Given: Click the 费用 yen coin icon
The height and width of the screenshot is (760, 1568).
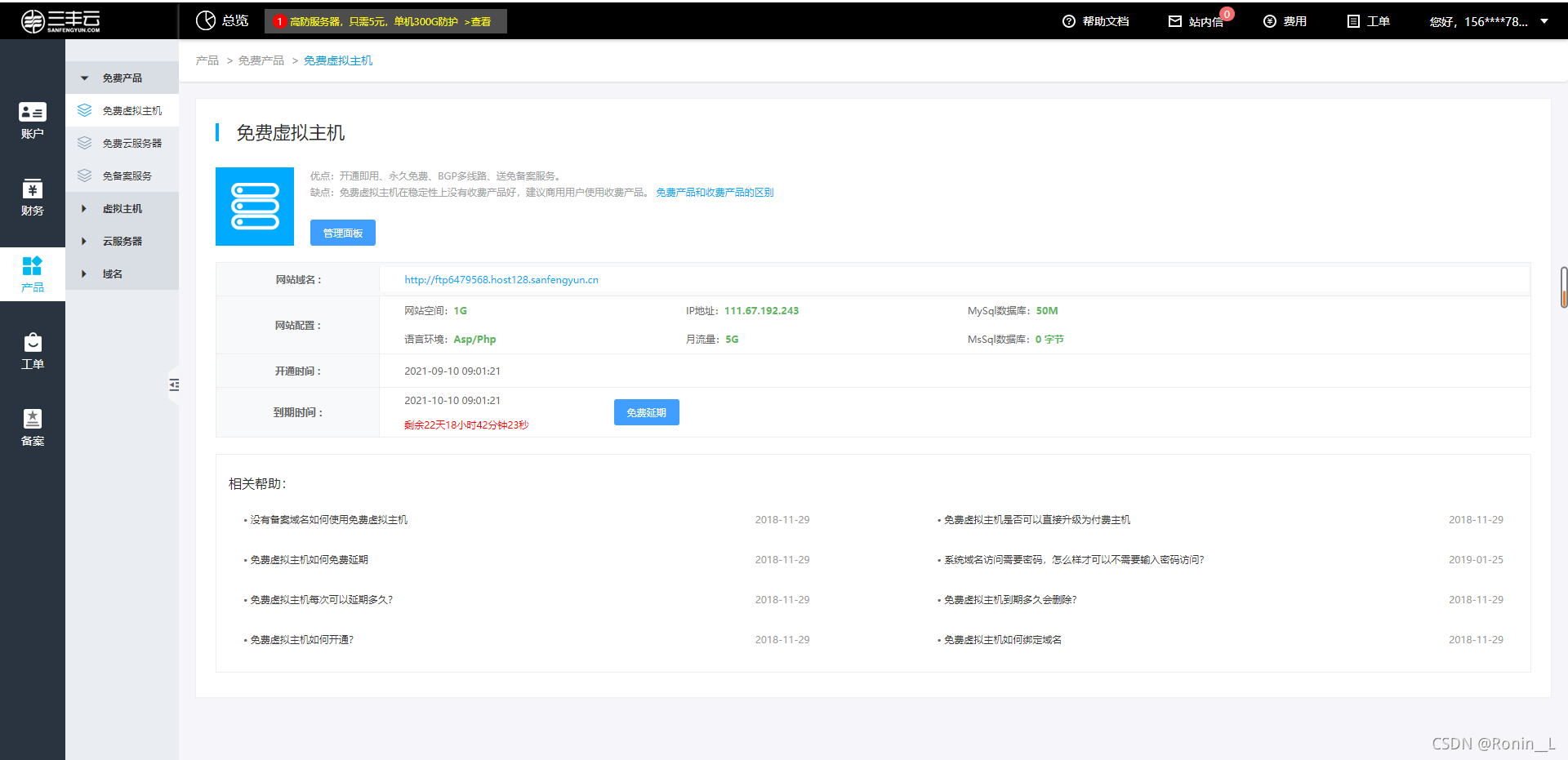Looking at the screenshot, I should (1270, 21).
